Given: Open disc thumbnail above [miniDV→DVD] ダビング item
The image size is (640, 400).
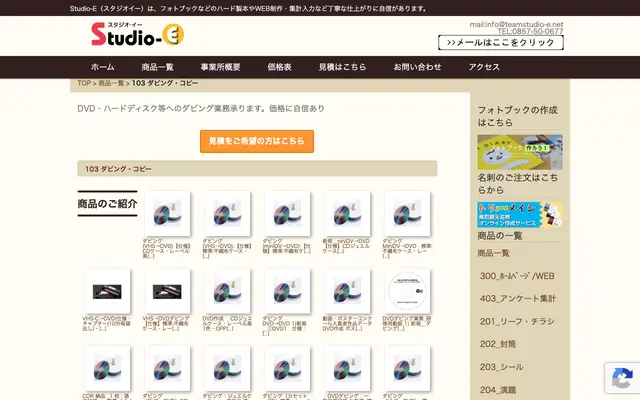Looking at the screenshot, I should [287, 213].
